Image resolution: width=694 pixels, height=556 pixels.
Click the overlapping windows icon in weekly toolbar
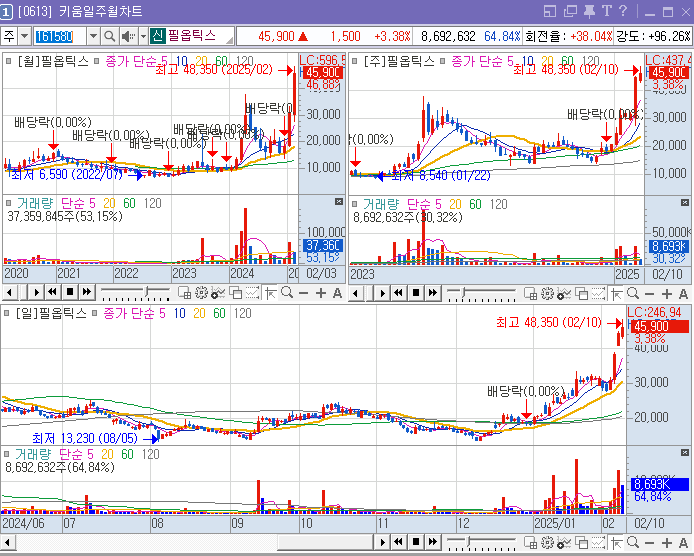[581, 293]
